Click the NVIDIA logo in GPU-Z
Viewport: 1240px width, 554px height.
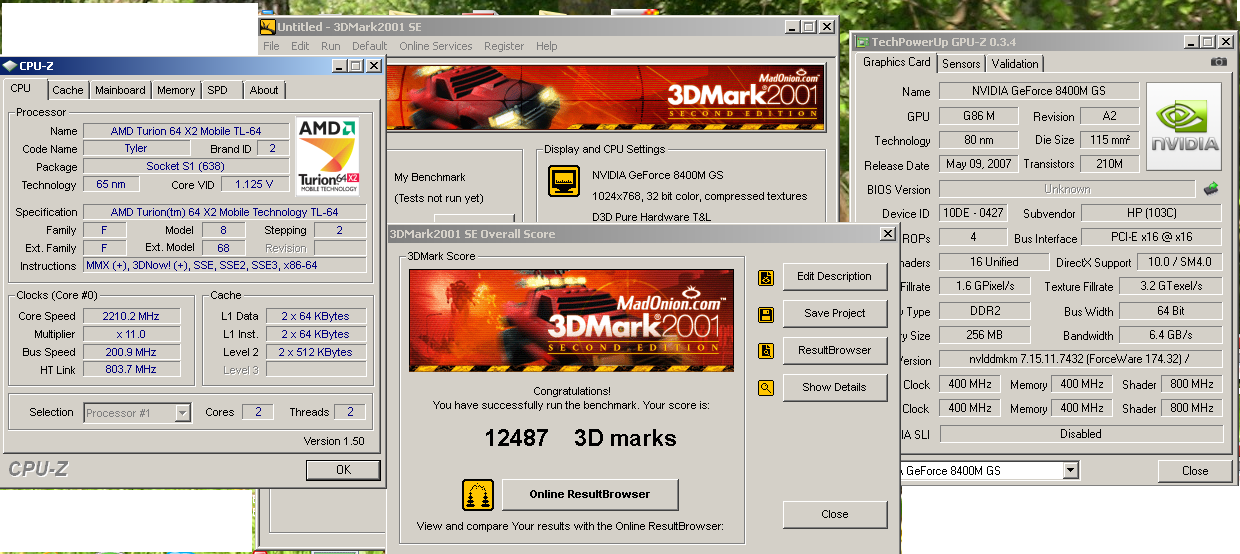[x=1184, y=128]
